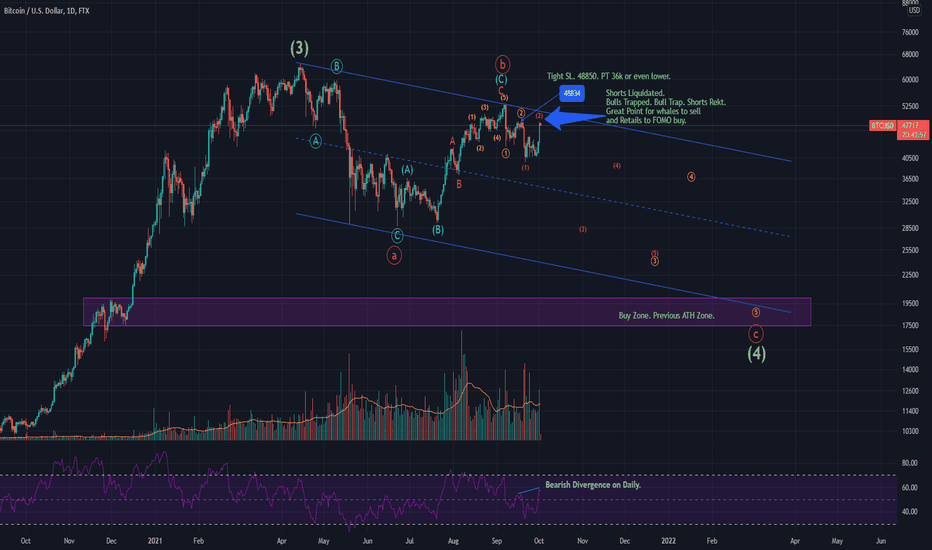Select the "and Retails to FOMO buy." line
Viewport: 932px width, 550px height.
click(x=646, y=120)
